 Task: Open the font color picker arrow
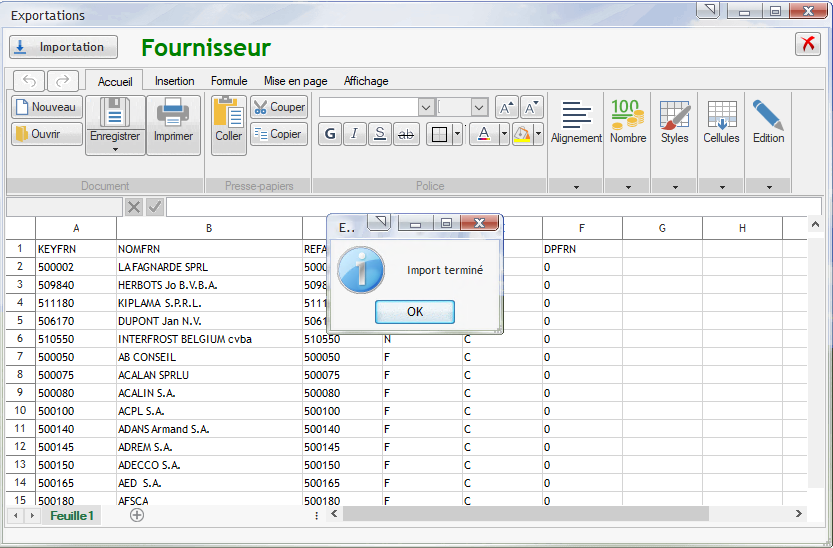504,134
